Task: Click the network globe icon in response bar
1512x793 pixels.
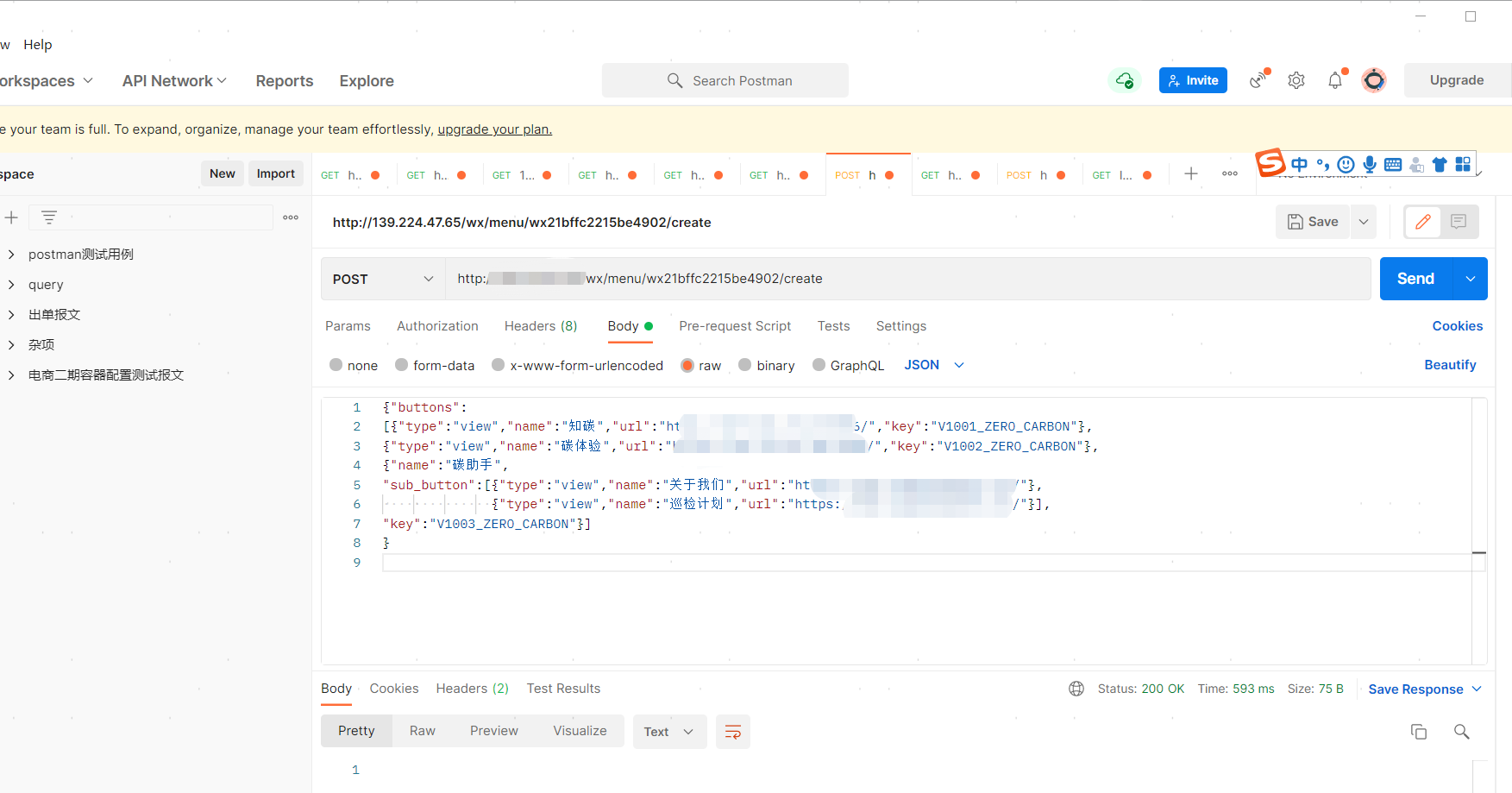Action: point(1076,689)
